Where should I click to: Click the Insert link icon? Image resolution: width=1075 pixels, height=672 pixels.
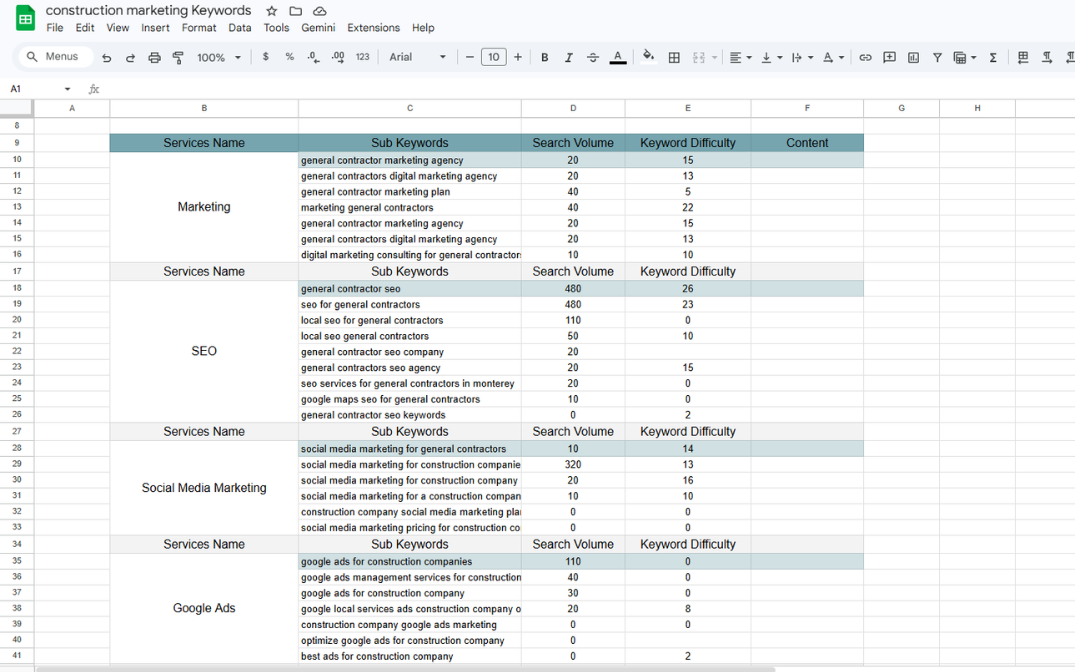(x=865, y=58)
